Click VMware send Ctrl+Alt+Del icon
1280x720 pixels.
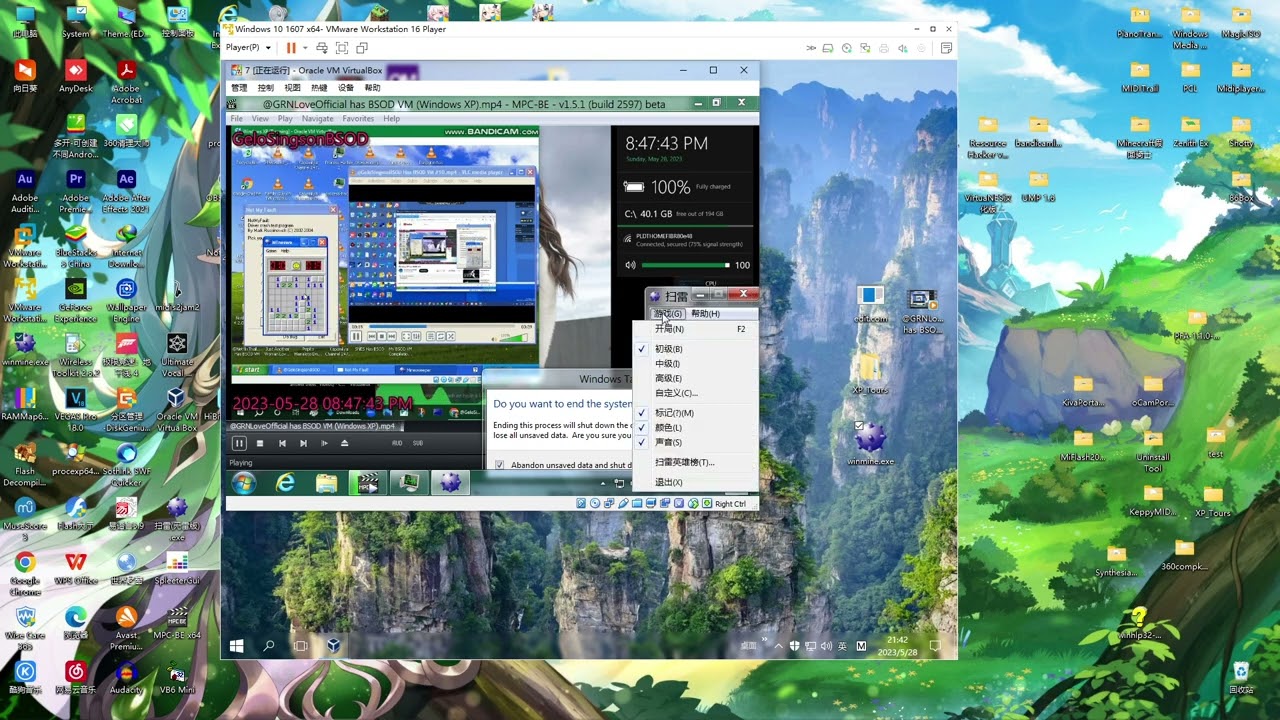322,48
